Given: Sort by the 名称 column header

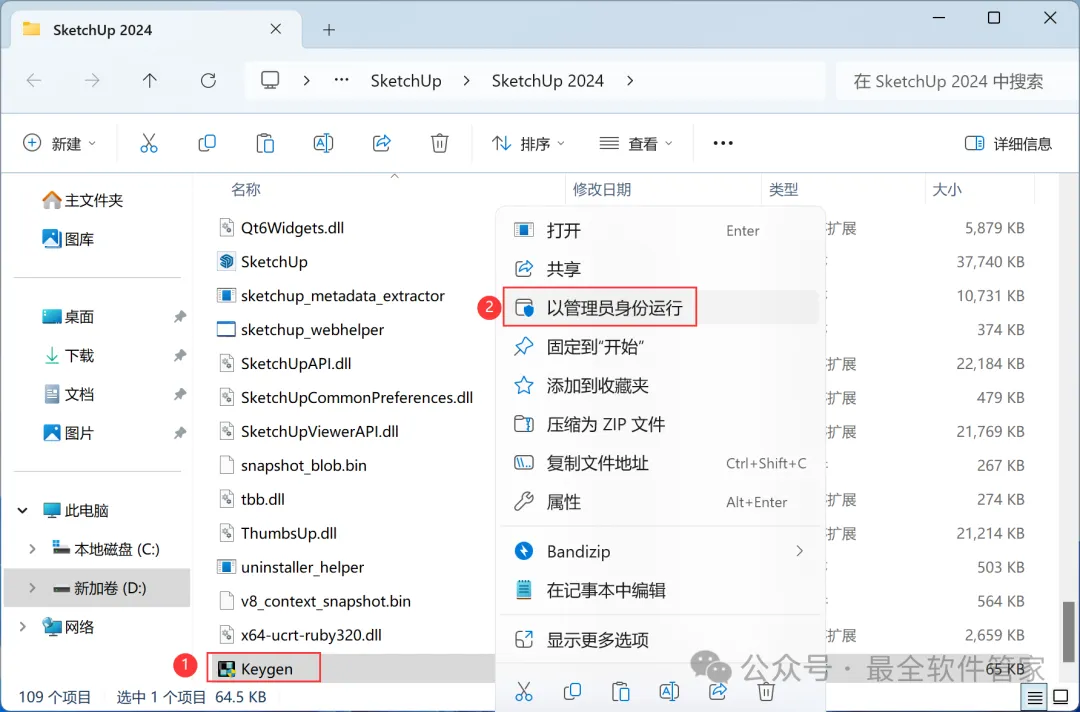Looking at the screenshot, I should [245, 189].
